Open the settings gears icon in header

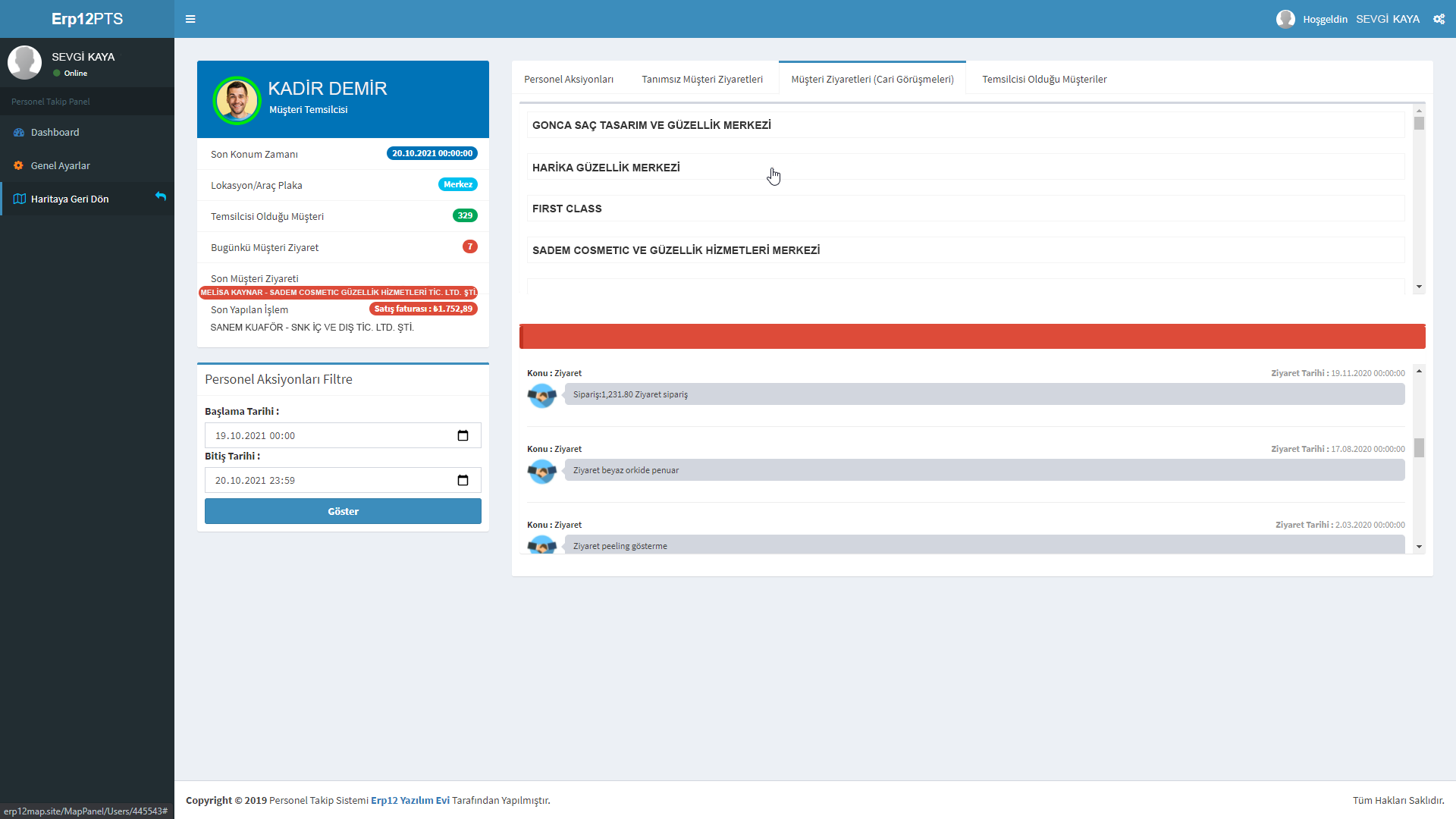1439,19
